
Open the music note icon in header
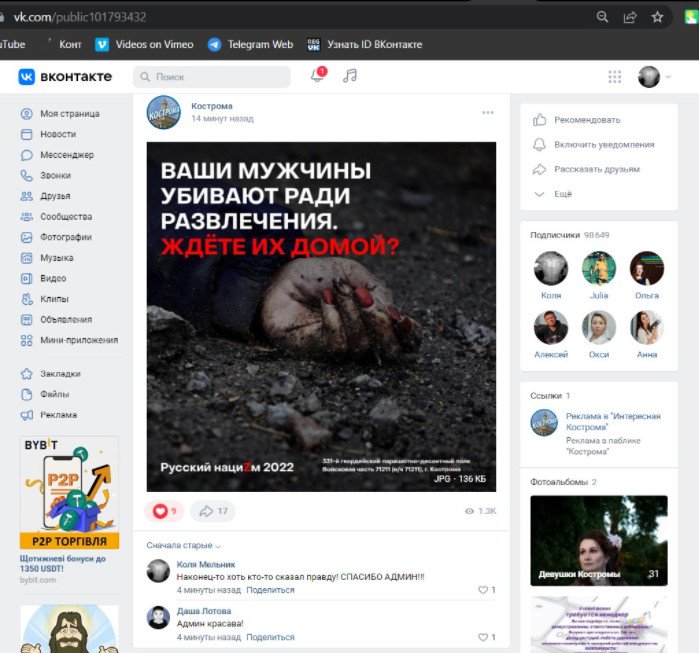point(349,76)
